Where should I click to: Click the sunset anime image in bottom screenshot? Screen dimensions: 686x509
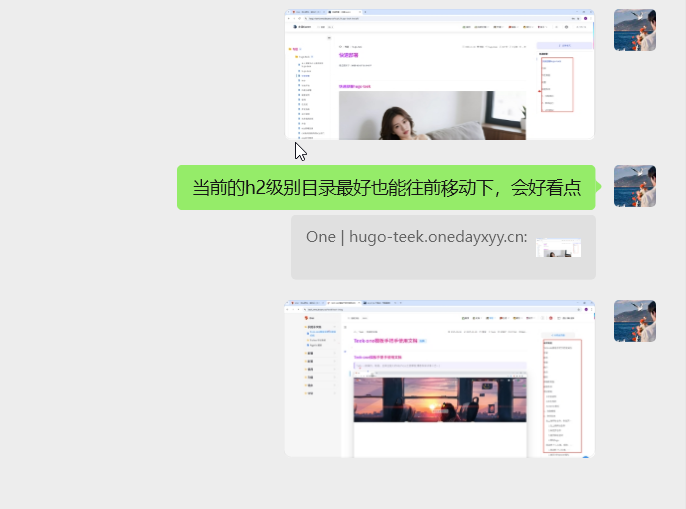439,400
